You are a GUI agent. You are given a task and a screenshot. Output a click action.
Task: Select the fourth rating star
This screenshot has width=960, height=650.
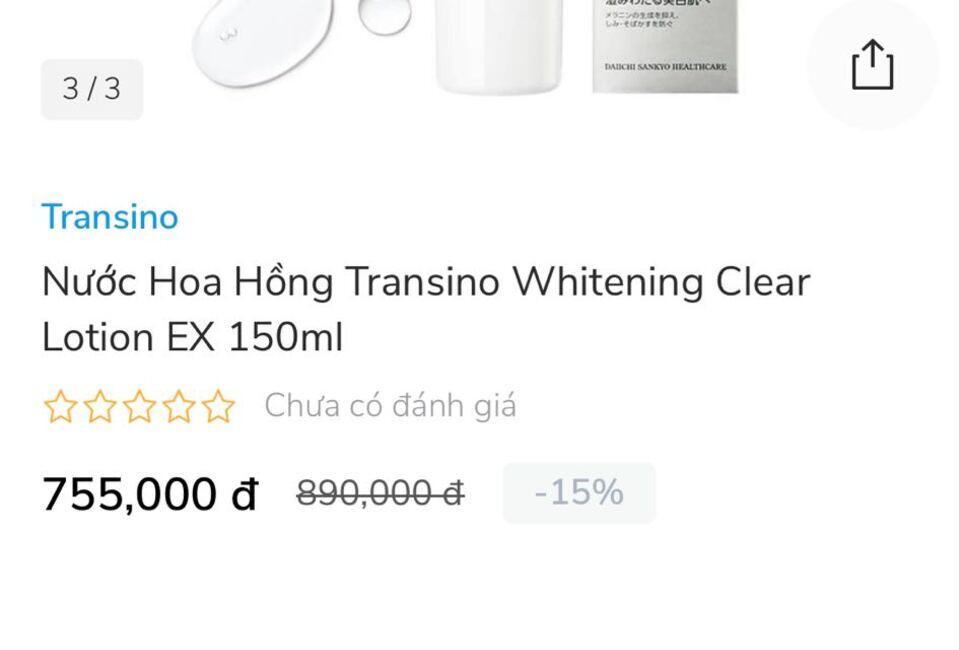click(178, 406)
